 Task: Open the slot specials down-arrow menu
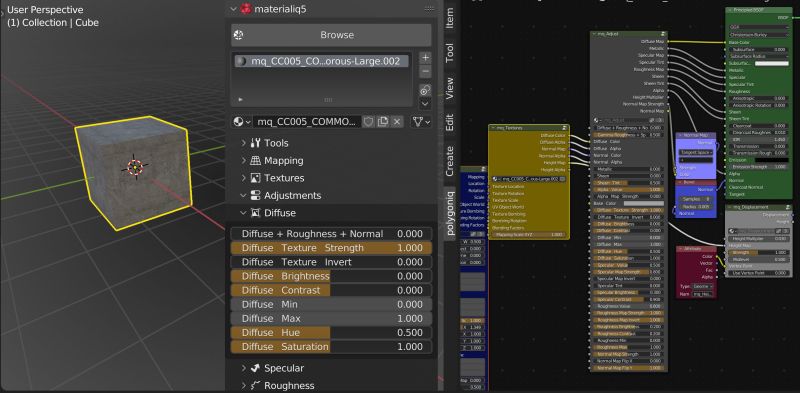[x=426, y=103]
